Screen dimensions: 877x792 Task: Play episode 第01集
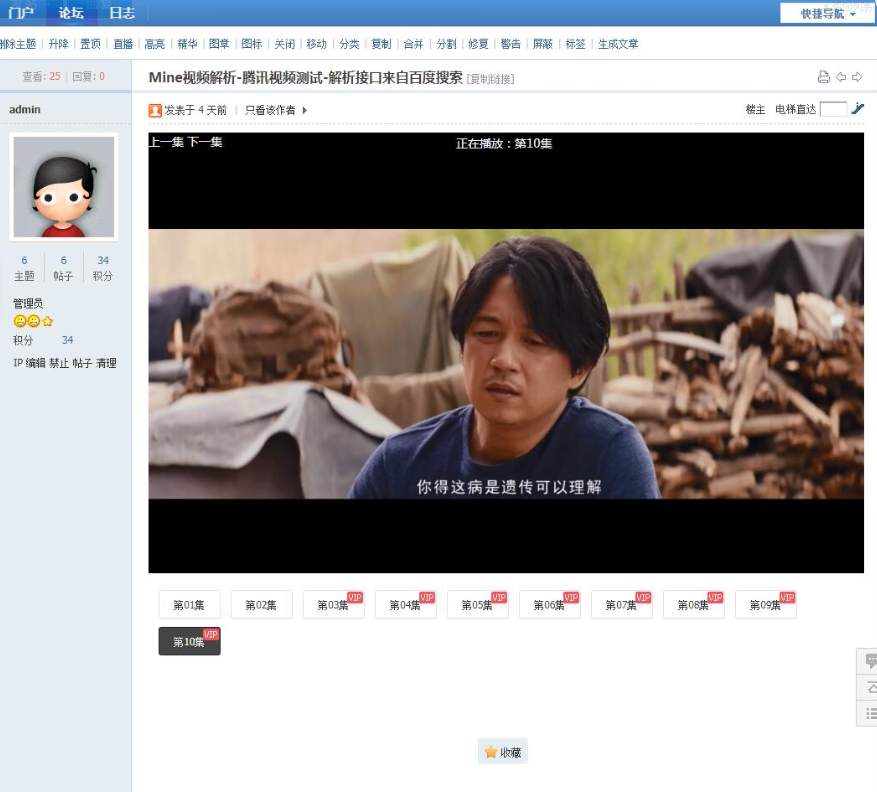pyautogui.click(x=189, y=605)
